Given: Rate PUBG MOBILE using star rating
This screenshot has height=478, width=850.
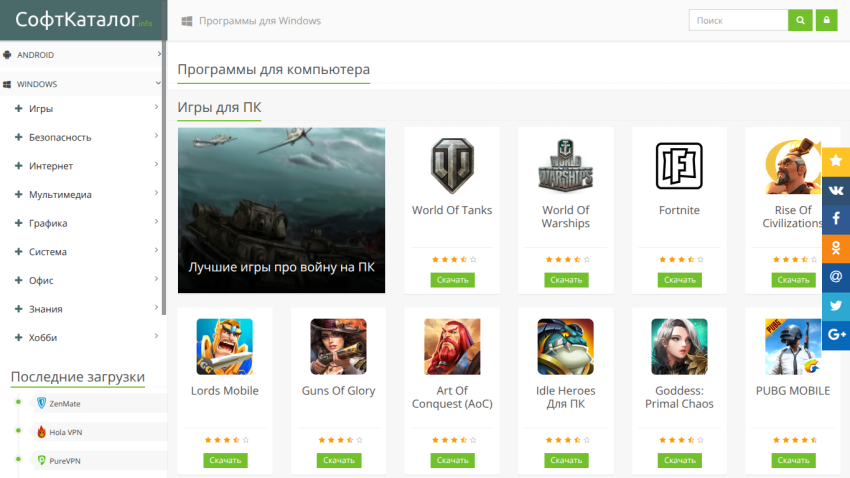Looking at the screenshot, I should click(795, 440).
